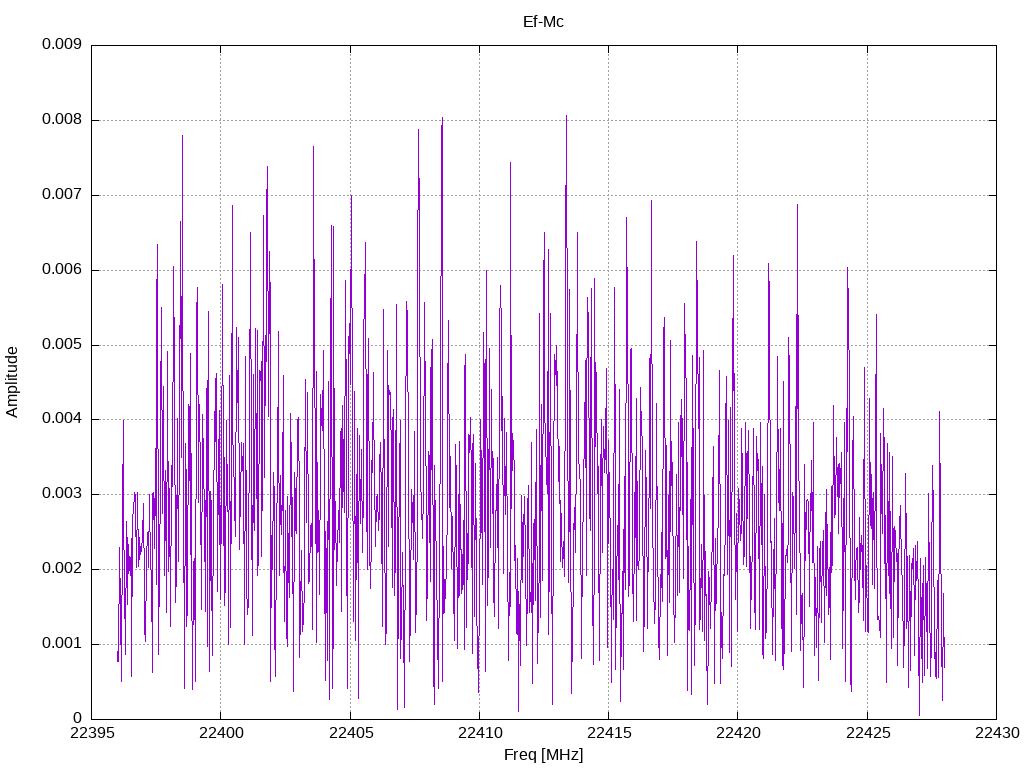The height and width of the screenshot is (768, 1024).
Task: Click the y-axis tick label 0.007
Action: point(62,195)
